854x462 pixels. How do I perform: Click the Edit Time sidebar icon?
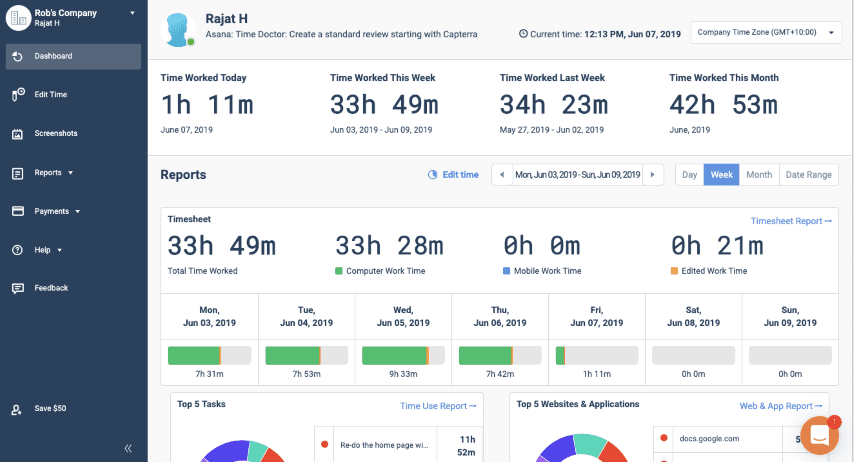click(x=18, y=95)
